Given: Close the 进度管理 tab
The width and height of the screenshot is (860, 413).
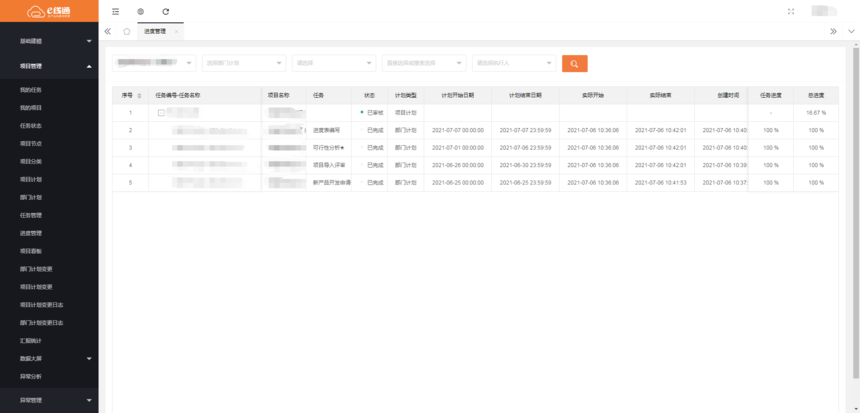Looking at the screenshot, I should coord(177,32).
